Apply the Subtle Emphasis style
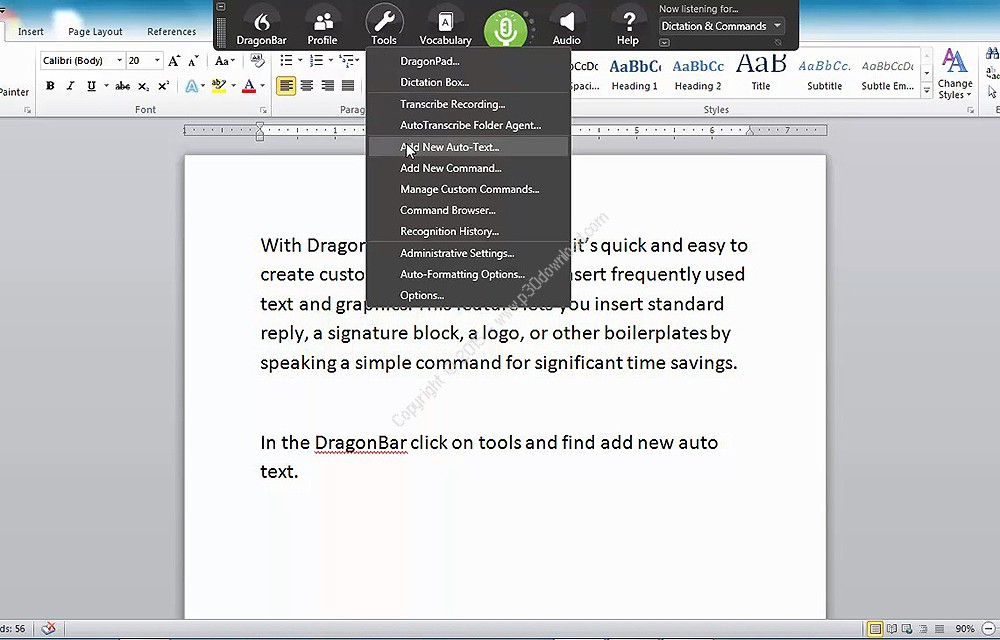The height and width of the screenshot is (640, 1000). tap(887, 75)
